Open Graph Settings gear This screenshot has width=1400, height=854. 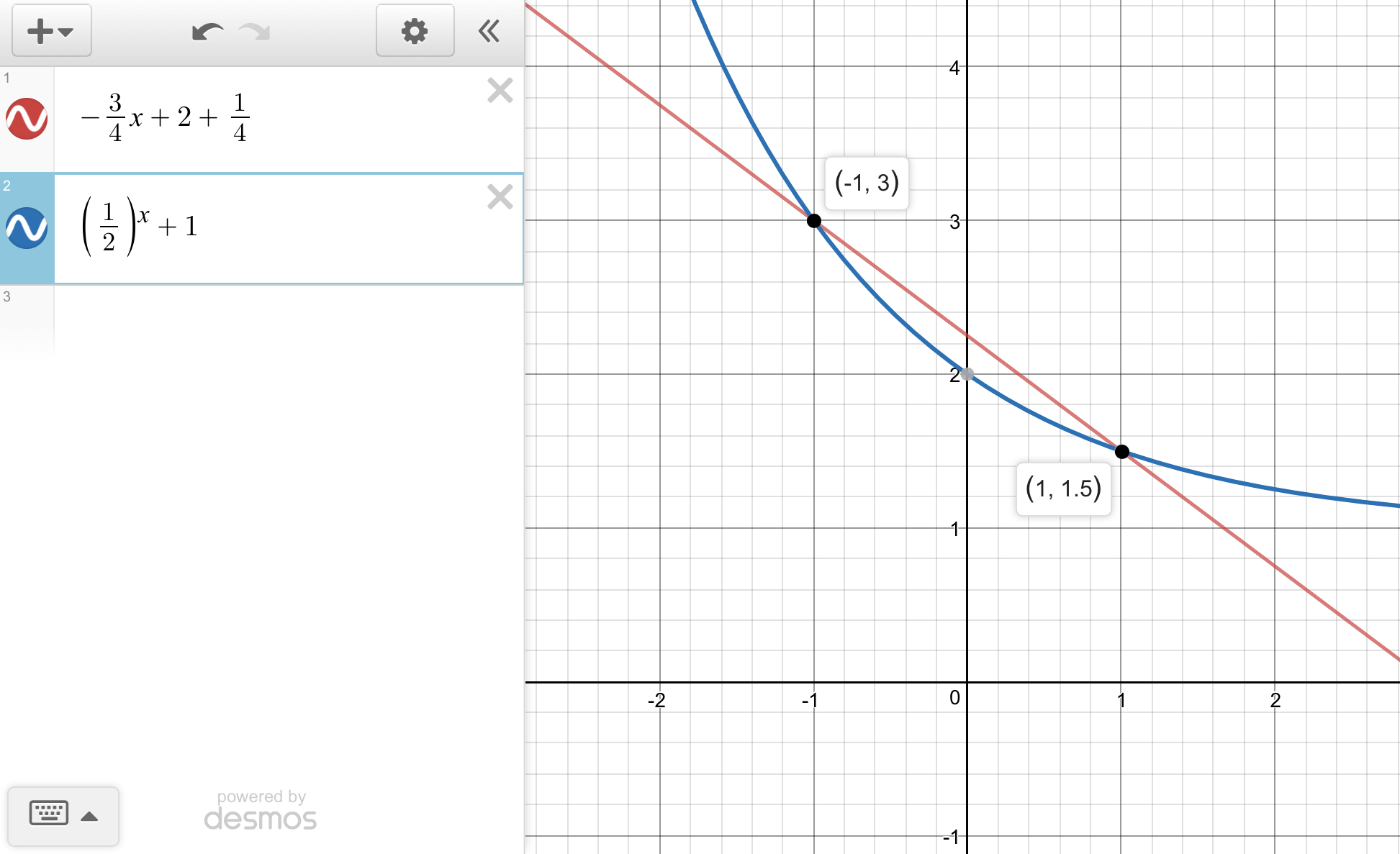pos(415,31)
